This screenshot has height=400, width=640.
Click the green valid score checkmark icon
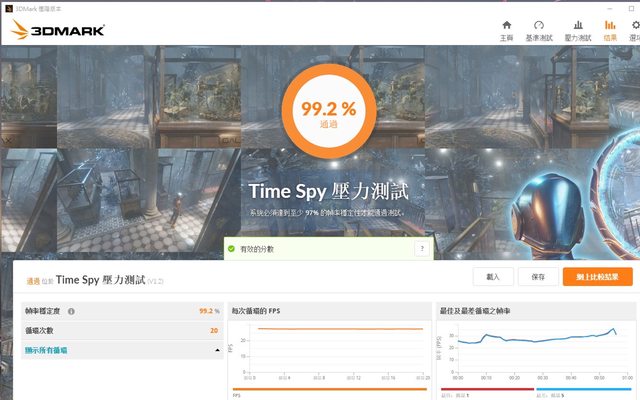pyautogui.click(x=231, y=248)
